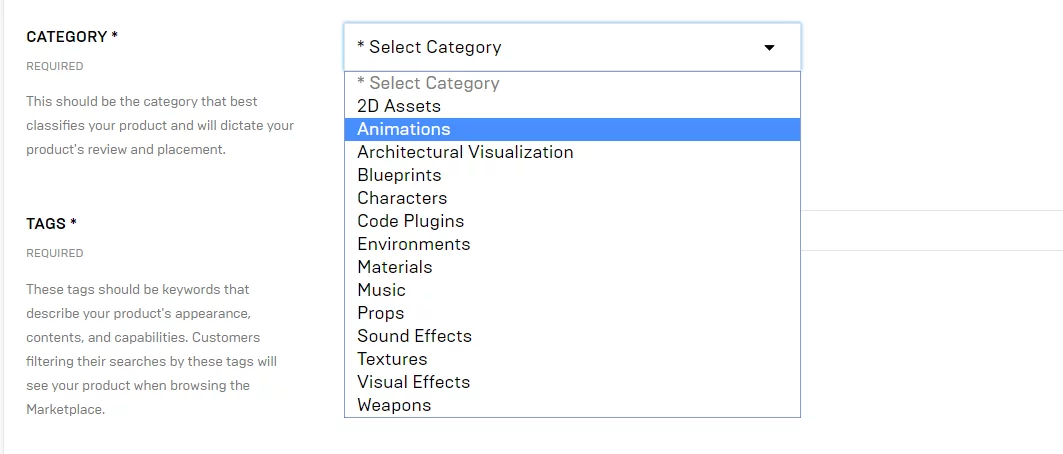Open the Select Category combo box
This screenshot has width=1063, height=454.
click(x=560, y=47)
